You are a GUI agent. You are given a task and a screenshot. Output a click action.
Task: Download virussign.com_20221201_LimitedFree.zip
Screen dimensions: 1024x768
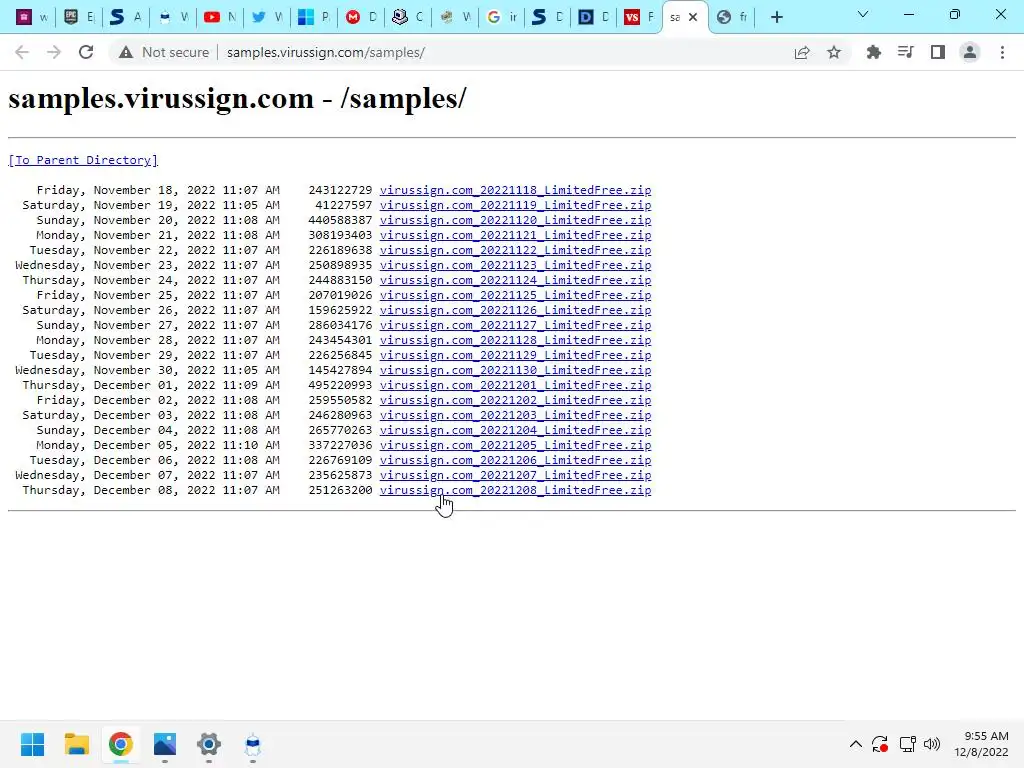(515, 385)
